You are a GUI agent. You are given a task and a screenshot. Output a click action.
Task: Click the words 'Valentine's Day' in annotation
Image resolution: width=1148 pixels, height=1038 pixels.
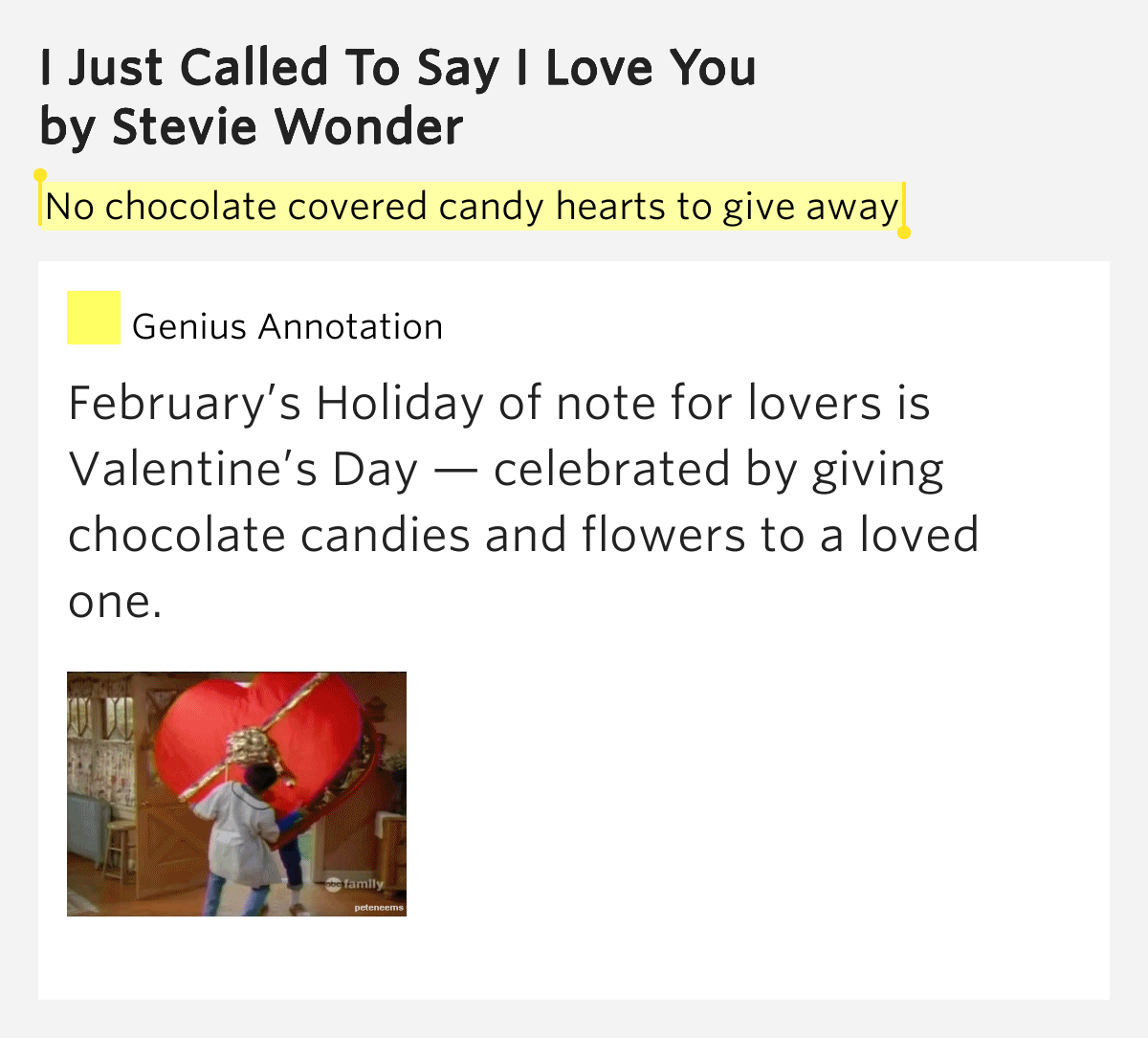pos(244,470)
